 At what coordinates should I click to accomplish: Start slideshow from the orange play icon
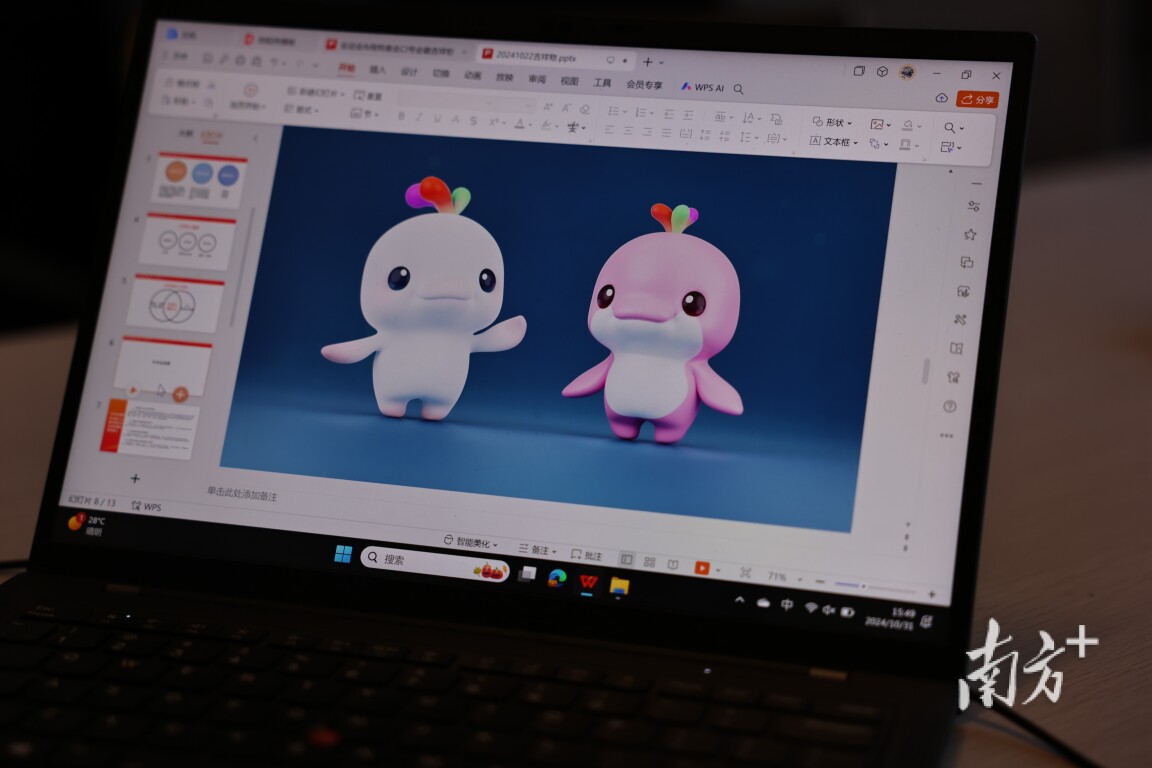tap(701, 568)
